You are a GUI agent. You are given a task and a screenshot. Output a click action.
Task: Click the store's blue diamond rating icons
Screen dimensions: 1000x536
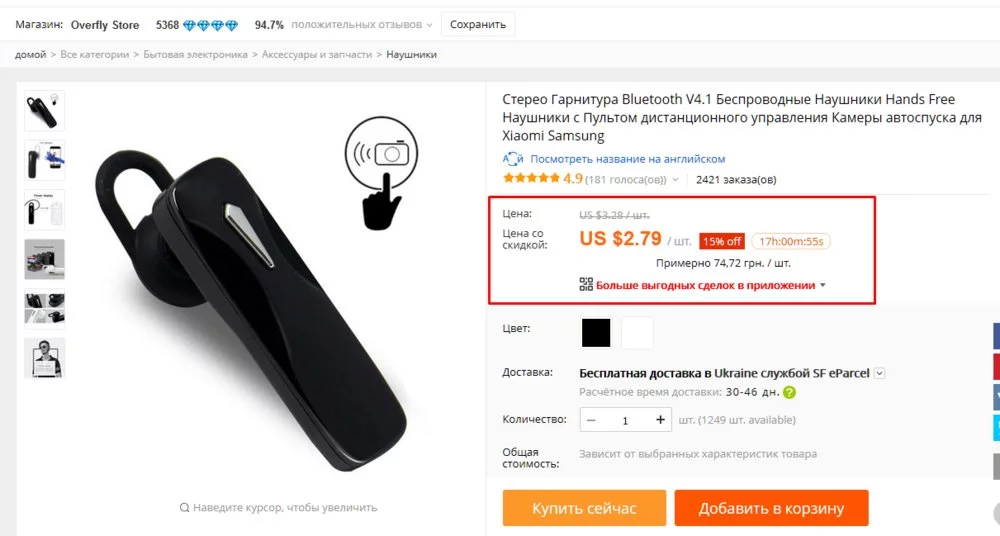click(210, 24)
